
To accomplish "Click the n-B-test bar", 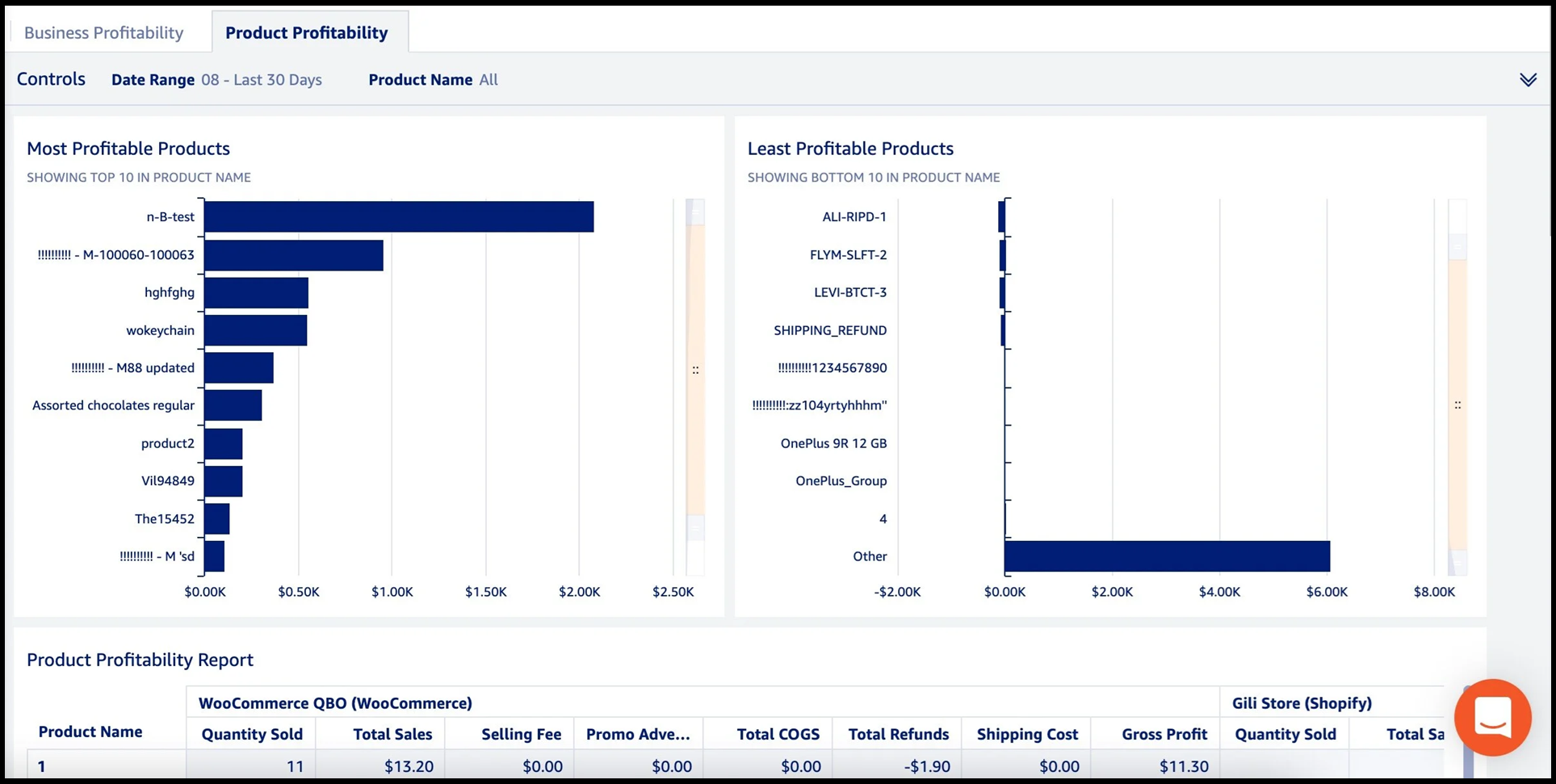I will [x=398, y=216].
